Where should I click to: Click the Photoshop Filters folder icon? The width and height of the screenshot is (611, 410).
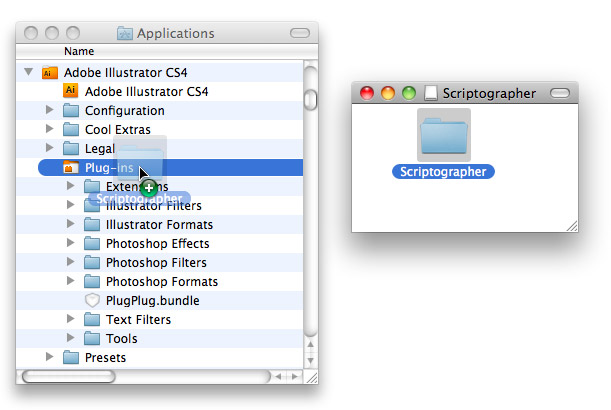click(92, 262)
